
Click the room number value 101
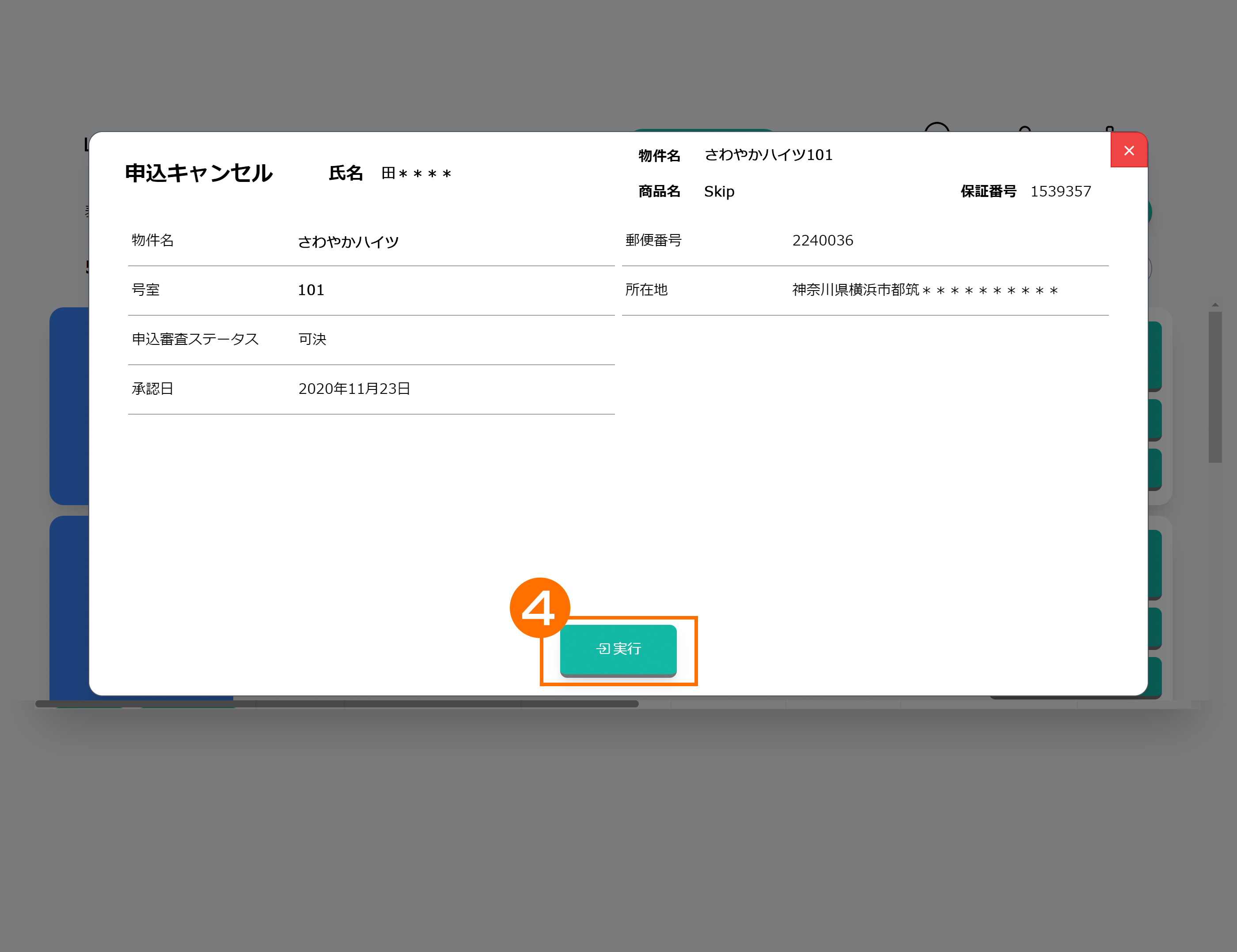(x=311, y=290)
